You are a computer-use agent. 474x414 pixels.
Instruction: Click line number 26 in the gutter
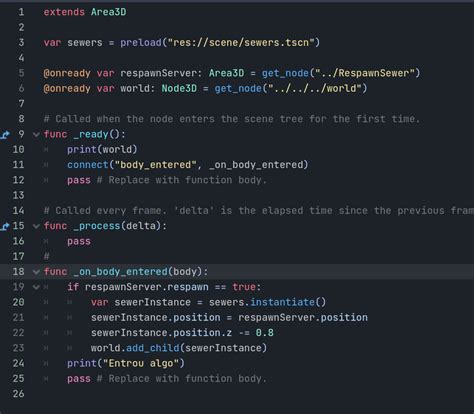click(18, 394)
